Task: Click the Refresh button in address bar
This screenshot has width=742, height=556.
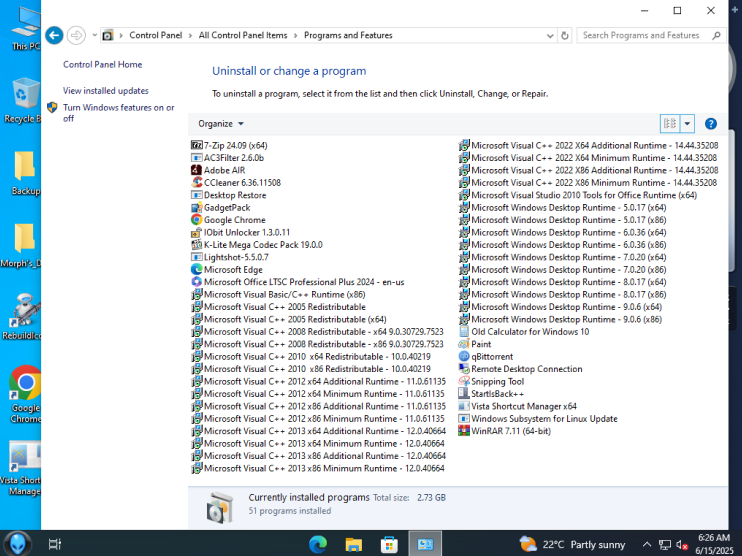Action: tap(565, 35)
